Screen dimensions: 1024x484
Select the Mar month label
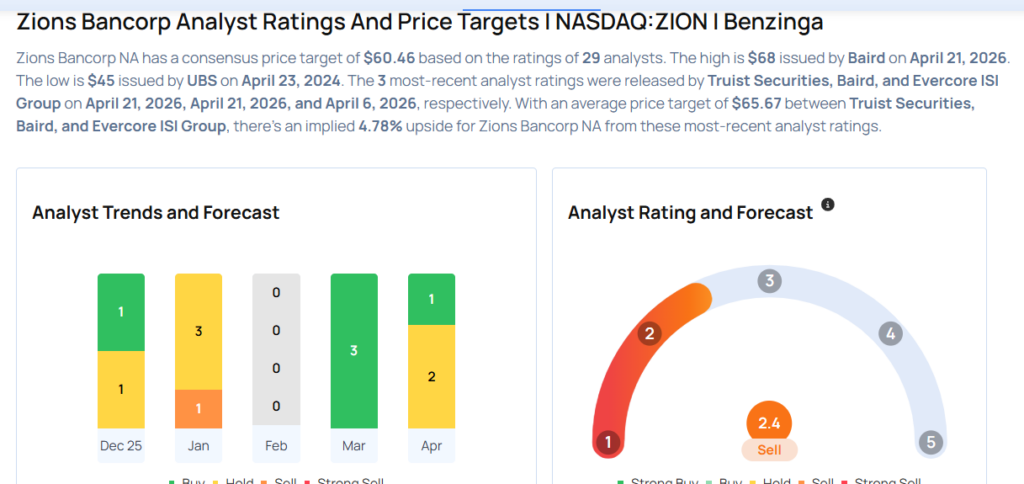coord(354,445)
